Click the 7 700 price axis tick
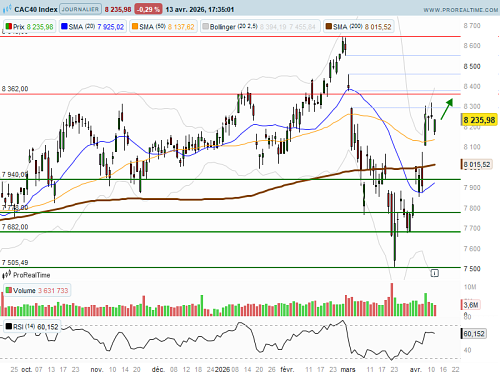This screenshot has width=500, height=375. (472, 228)
